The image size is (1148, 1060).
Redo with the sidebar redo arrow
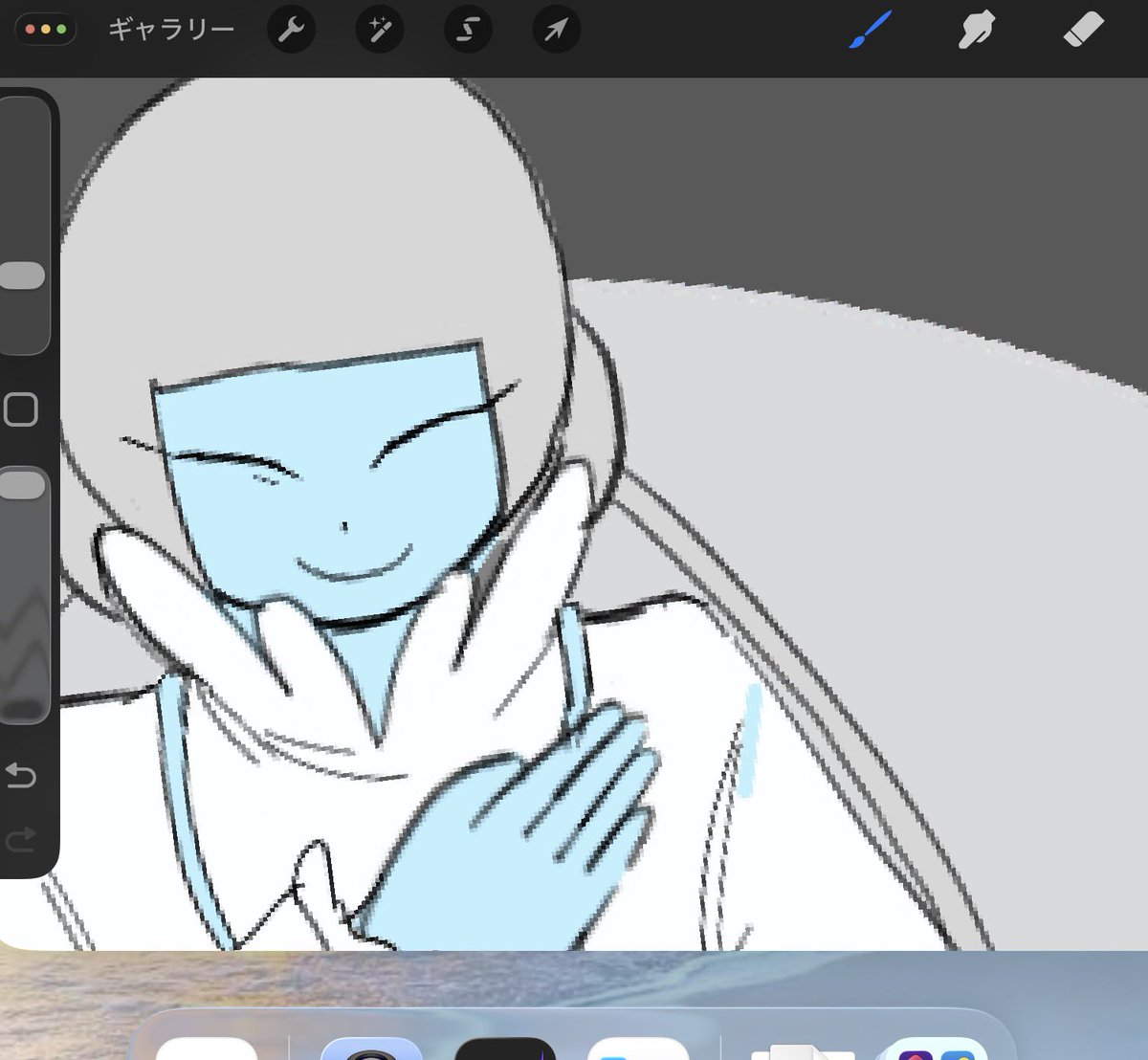pyautogui.click(x=20, y=840)
